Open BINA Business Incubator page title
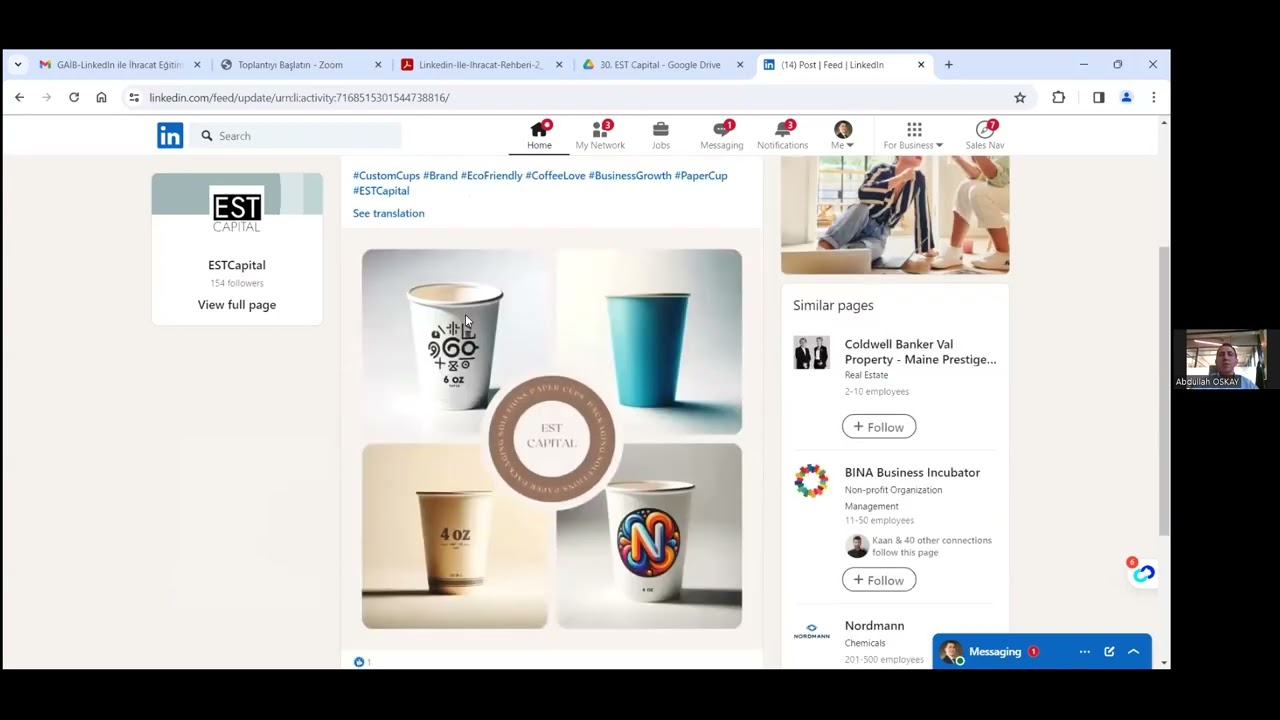The image size is (1280, 720). tap(912, 472)
